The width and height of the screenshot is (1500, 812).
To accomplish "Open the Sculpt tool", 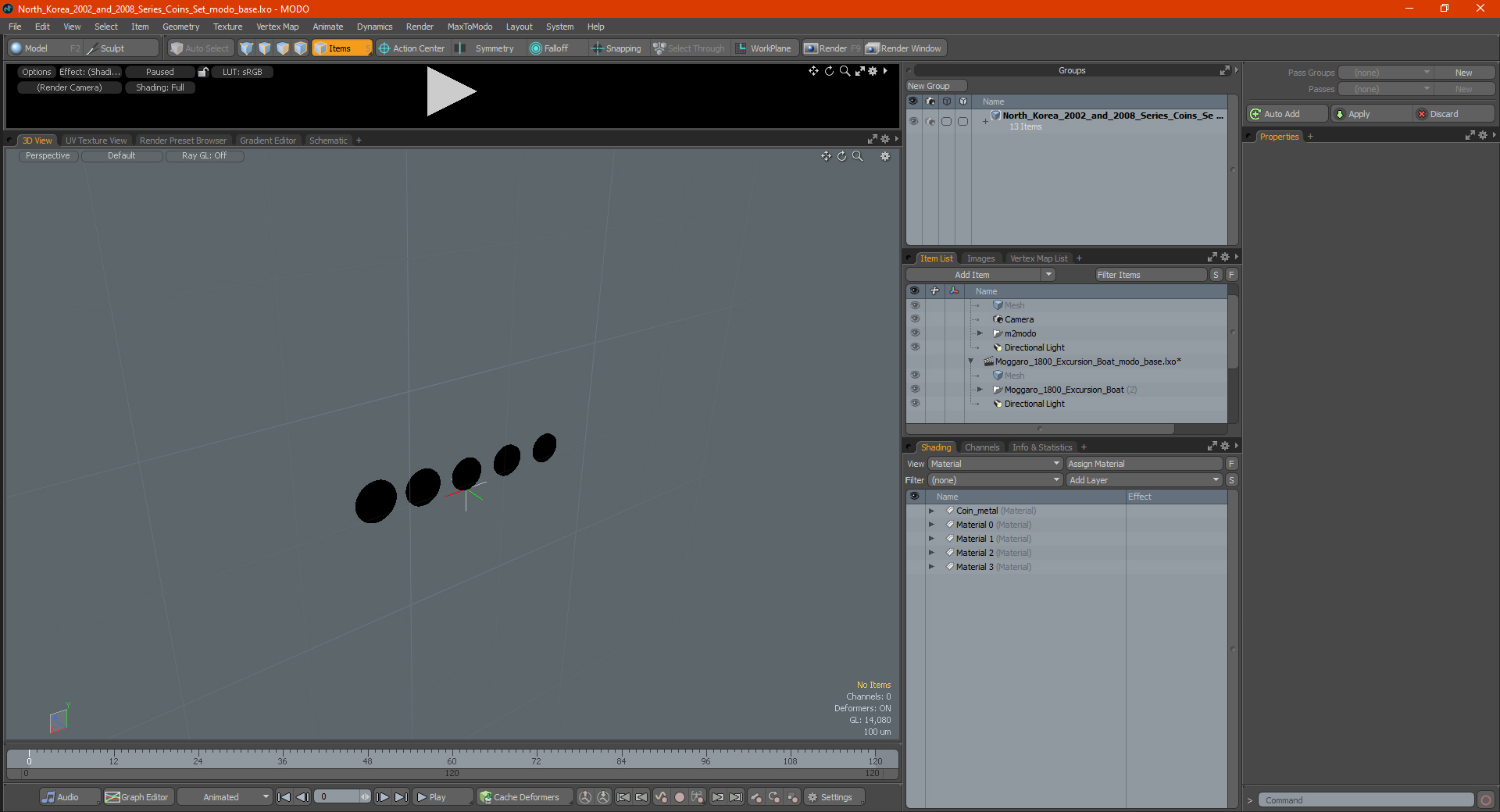I will [x=112, y=48].
